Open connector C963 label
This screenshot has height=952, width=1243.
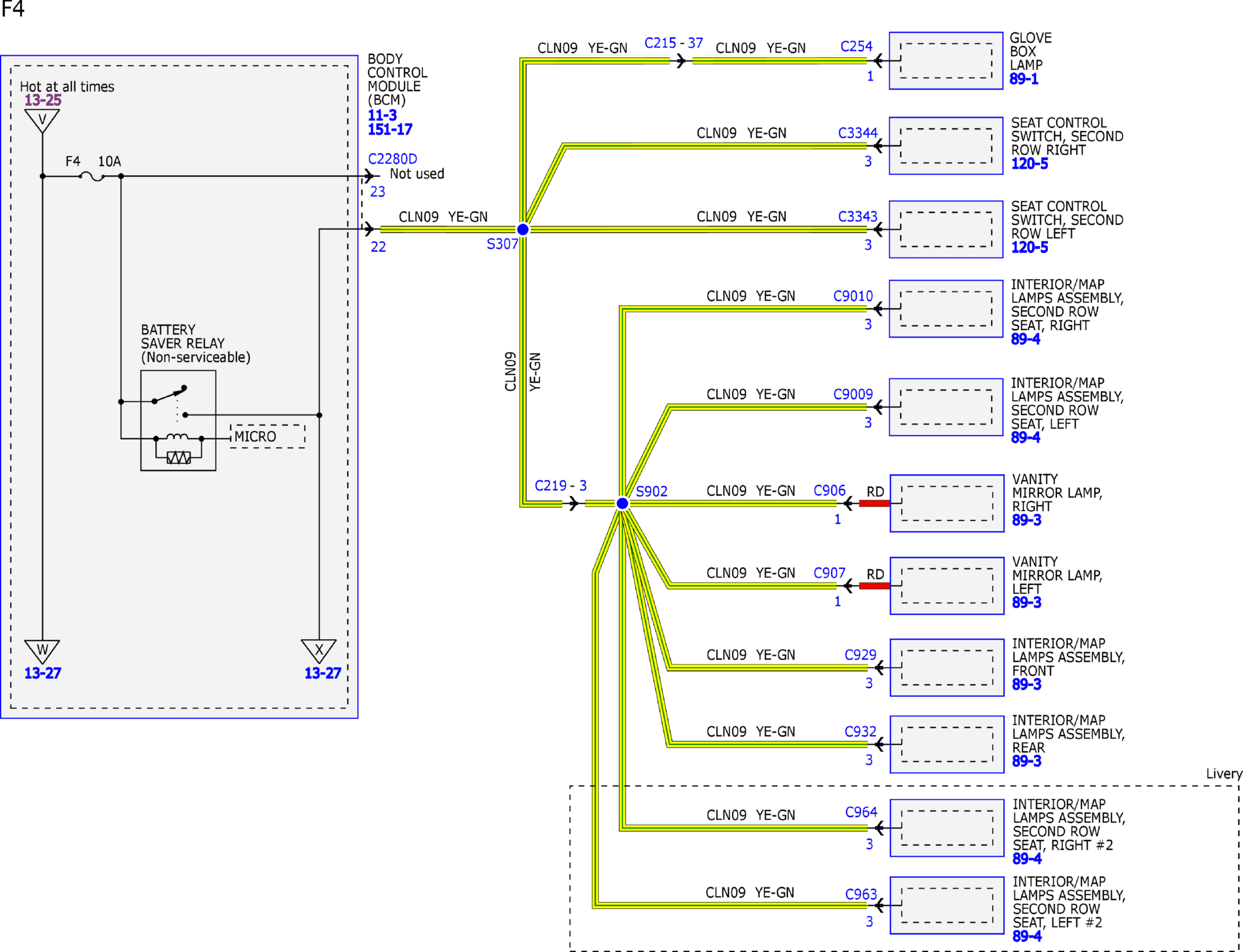(861, 894)
